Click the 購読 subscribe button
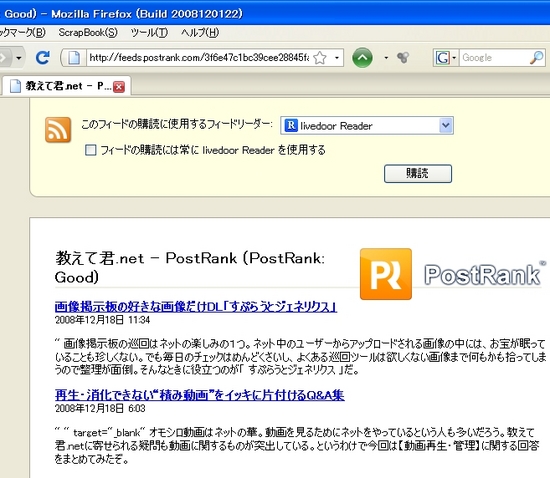Image resolution: width=550 pixels, height=478 pixels. 418,173
